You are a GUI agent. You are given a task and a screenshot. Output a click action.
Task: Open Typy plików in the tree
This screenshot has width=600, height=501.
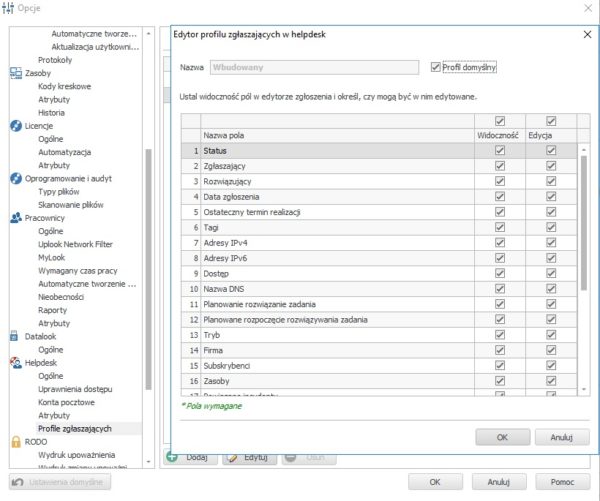tap(59, 191)
